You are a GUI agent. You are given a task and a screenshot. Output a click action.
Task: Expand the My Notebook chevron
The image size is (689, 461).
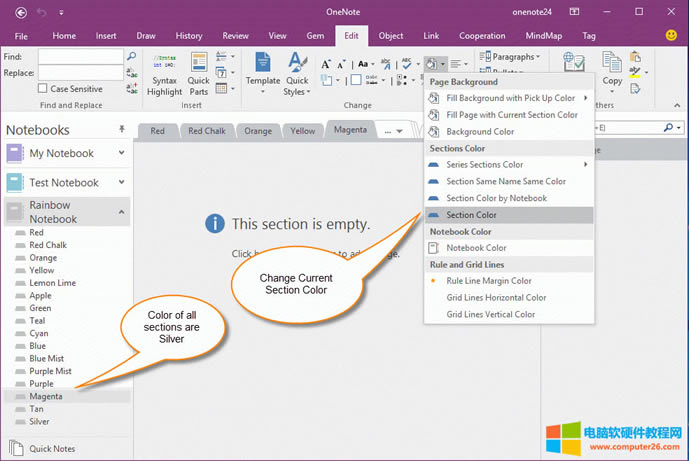pos(122,153)
